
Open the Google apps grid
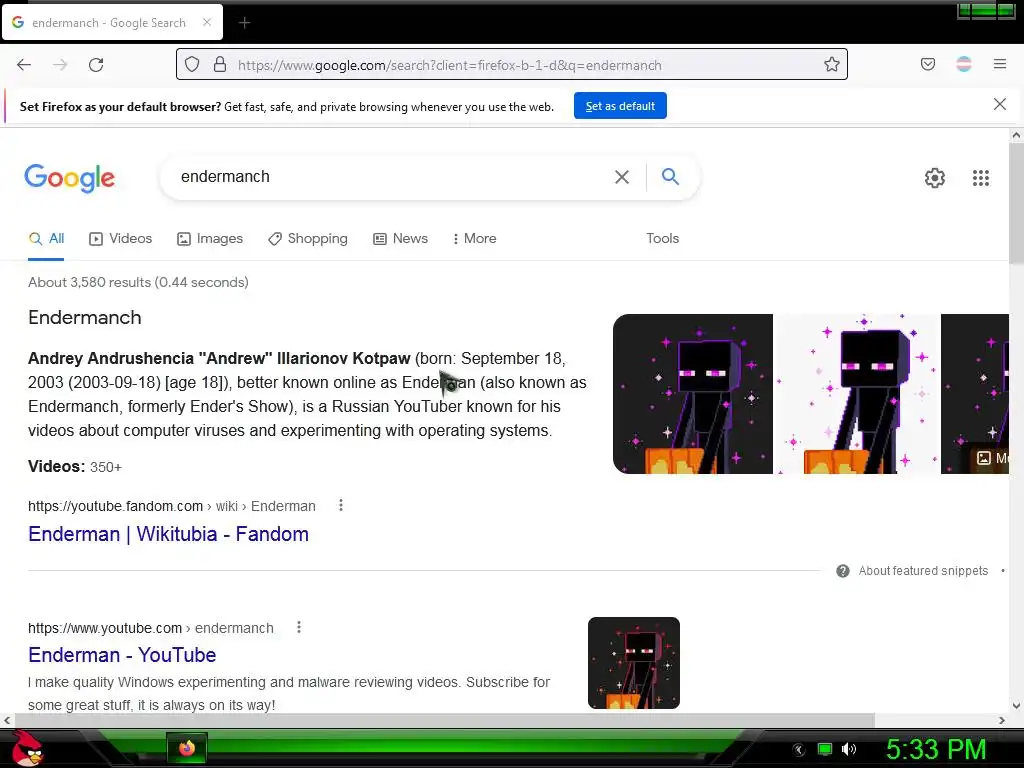(980, 178)
